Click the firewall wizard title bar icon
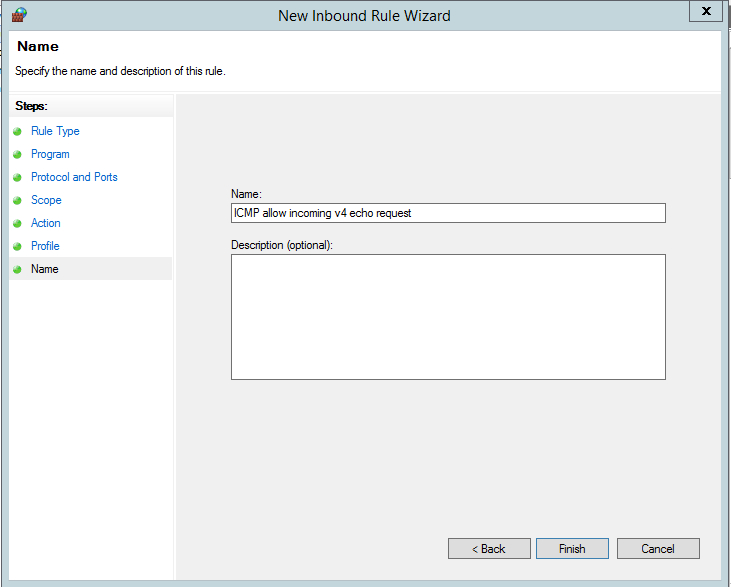 point(19,15)
